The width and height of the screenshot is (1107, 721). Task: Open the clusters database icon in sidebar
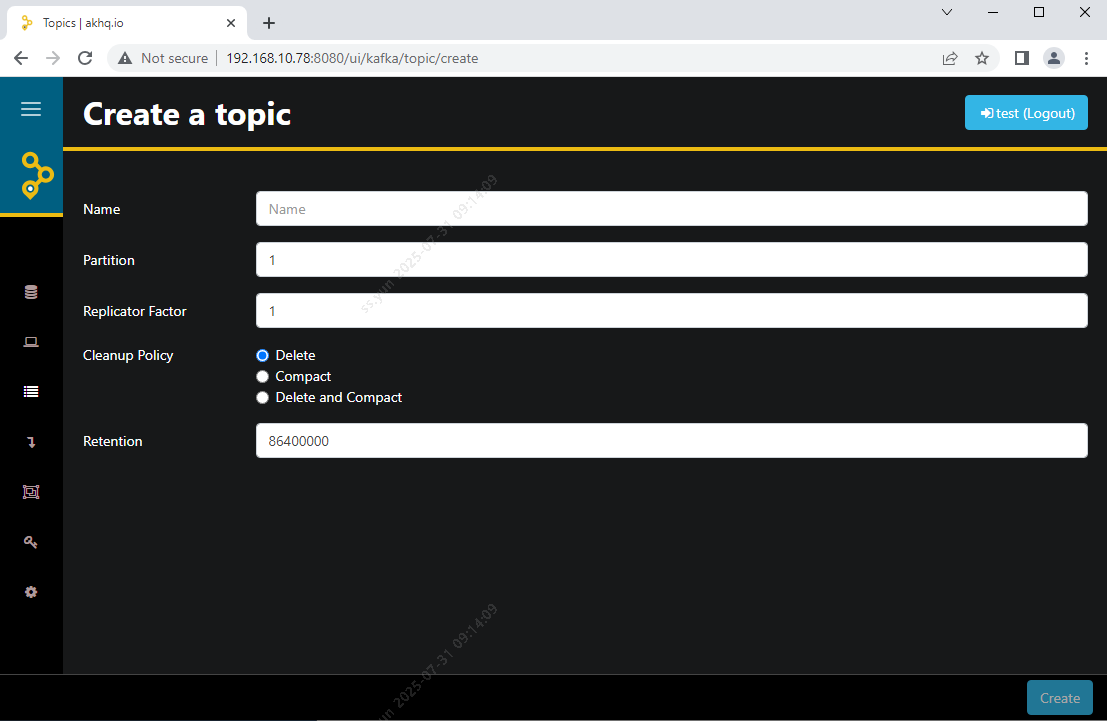click(31, 292)
